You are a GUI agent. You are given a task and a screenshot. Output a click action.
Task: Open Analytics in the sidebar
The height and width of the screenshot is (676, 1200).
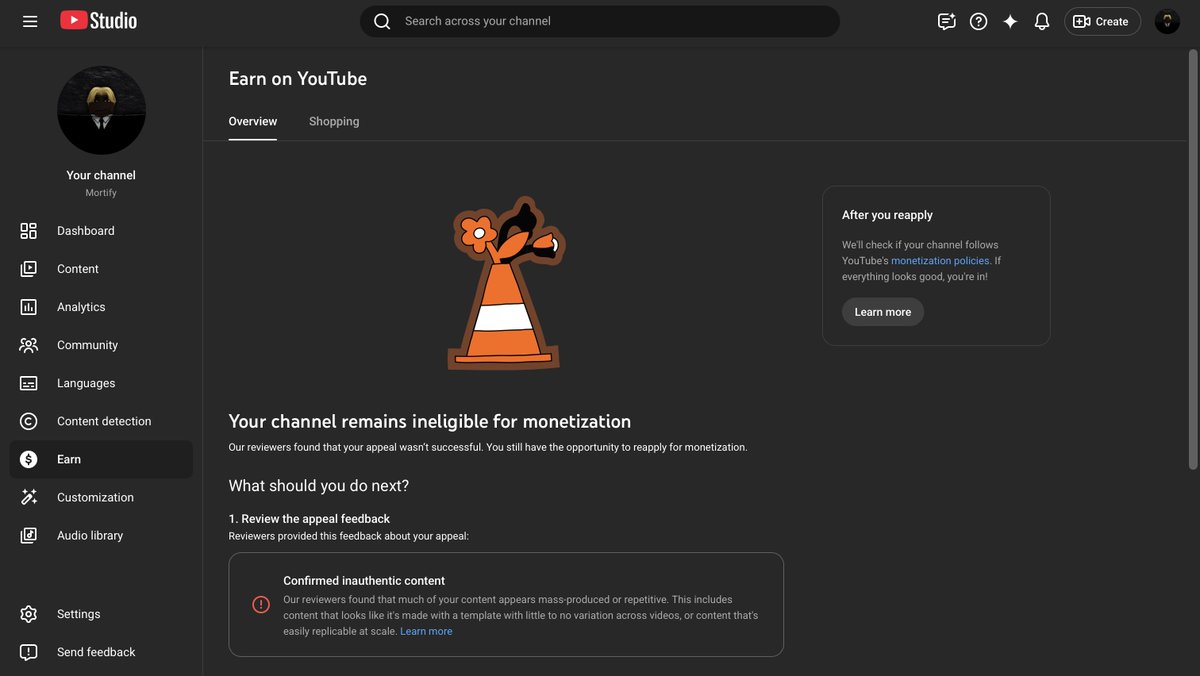(101, 307)
